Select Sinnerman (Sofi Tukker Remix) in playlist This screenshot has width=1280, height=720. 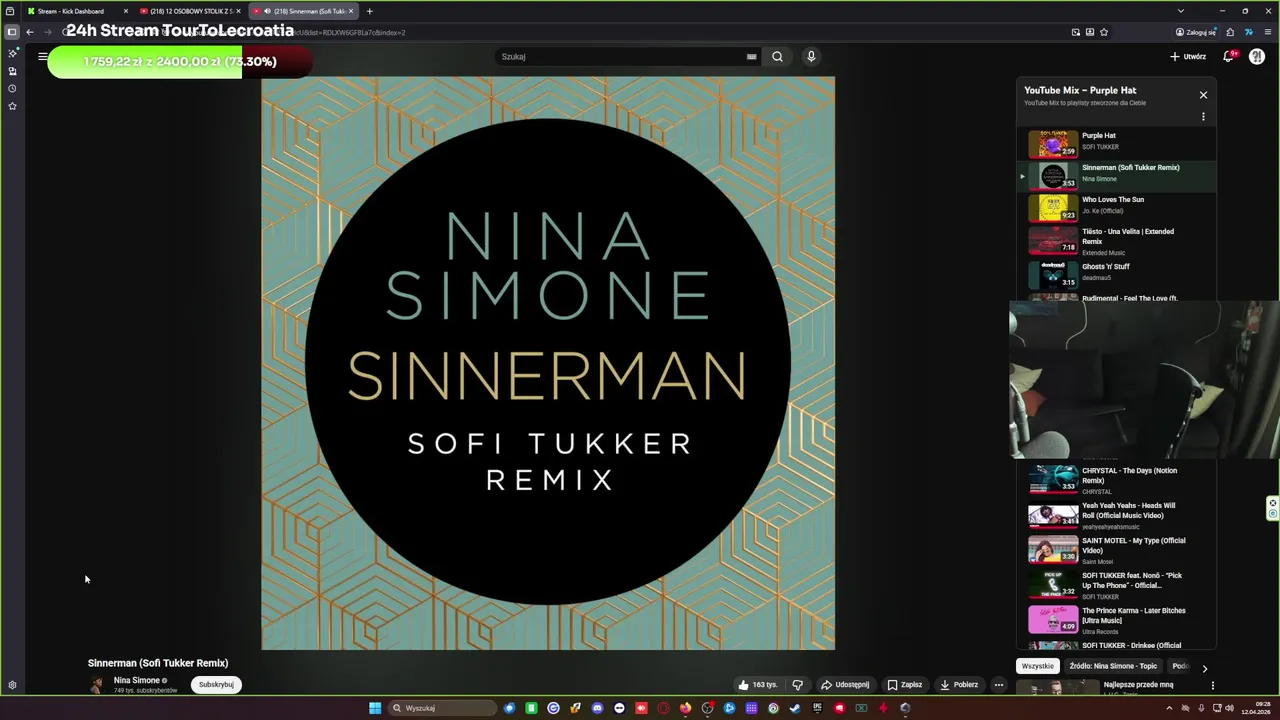(1116, 176)
